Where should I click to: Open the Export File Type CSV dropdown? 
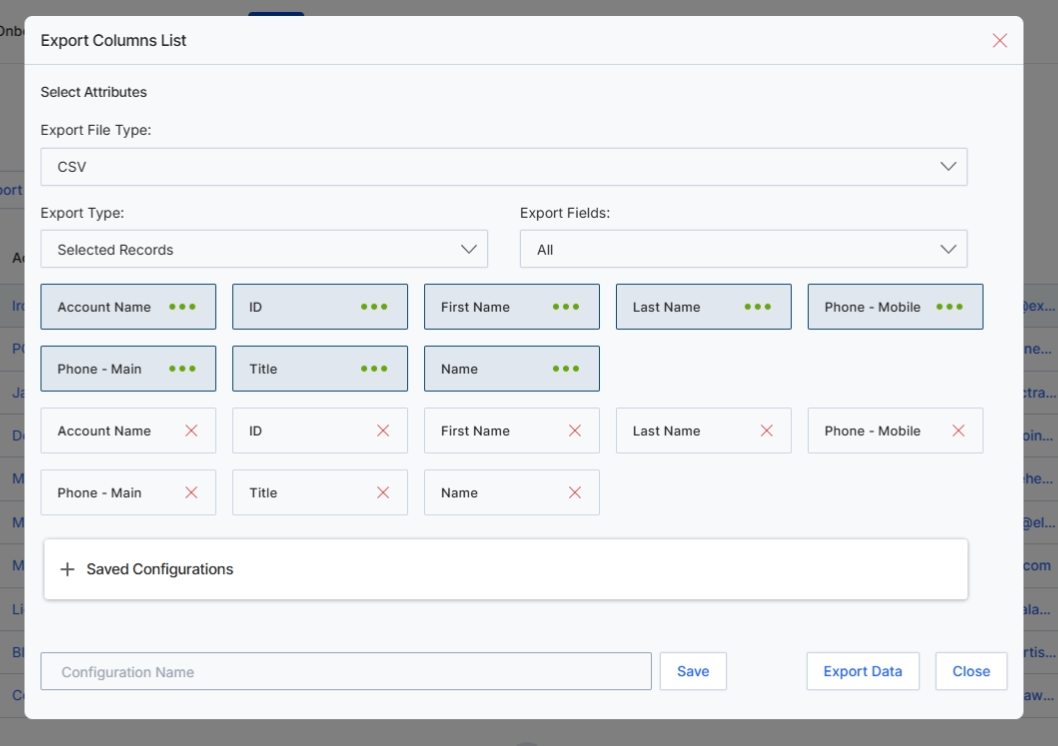pyautogui.click(x=503, y=167)
